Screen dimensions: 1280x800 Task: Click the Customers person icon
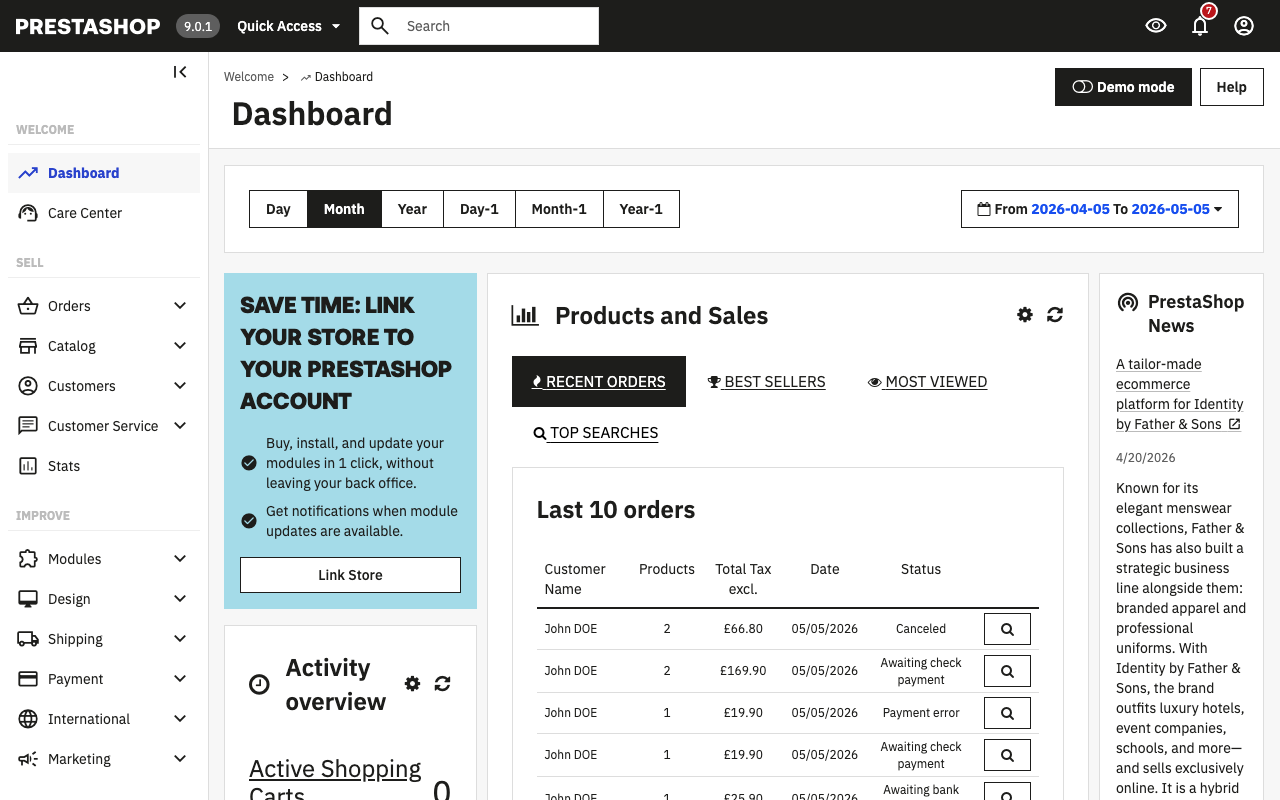[x=28, y=386]
